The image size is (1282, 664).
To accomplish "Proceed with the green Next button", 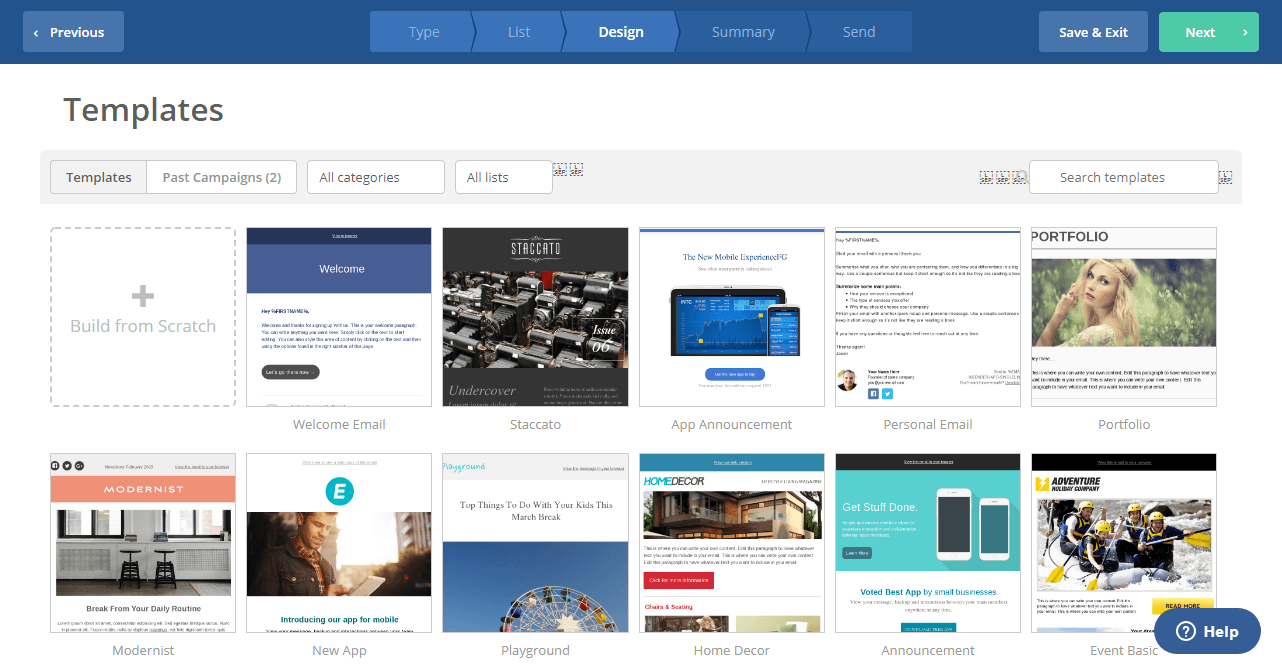I will pyautogui.click(x=1209, y=32).
